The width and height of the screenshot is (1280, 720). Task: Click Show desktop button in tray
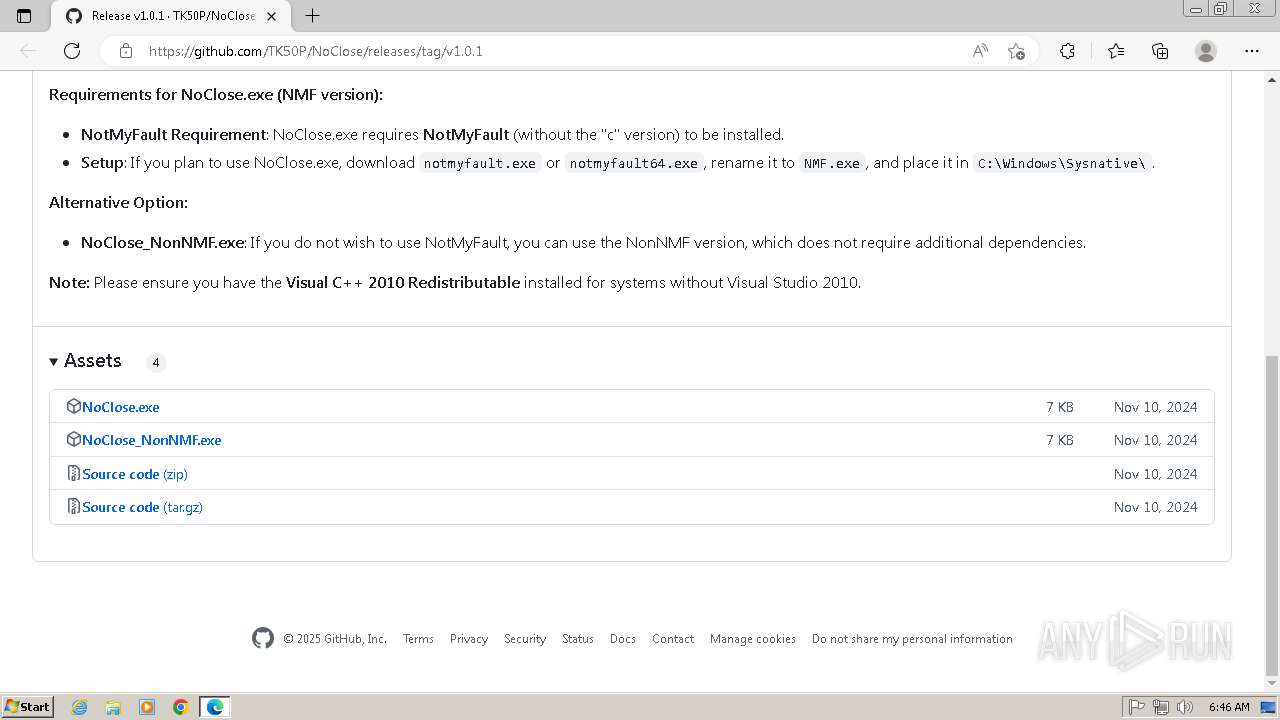(x=1268, y=707)
